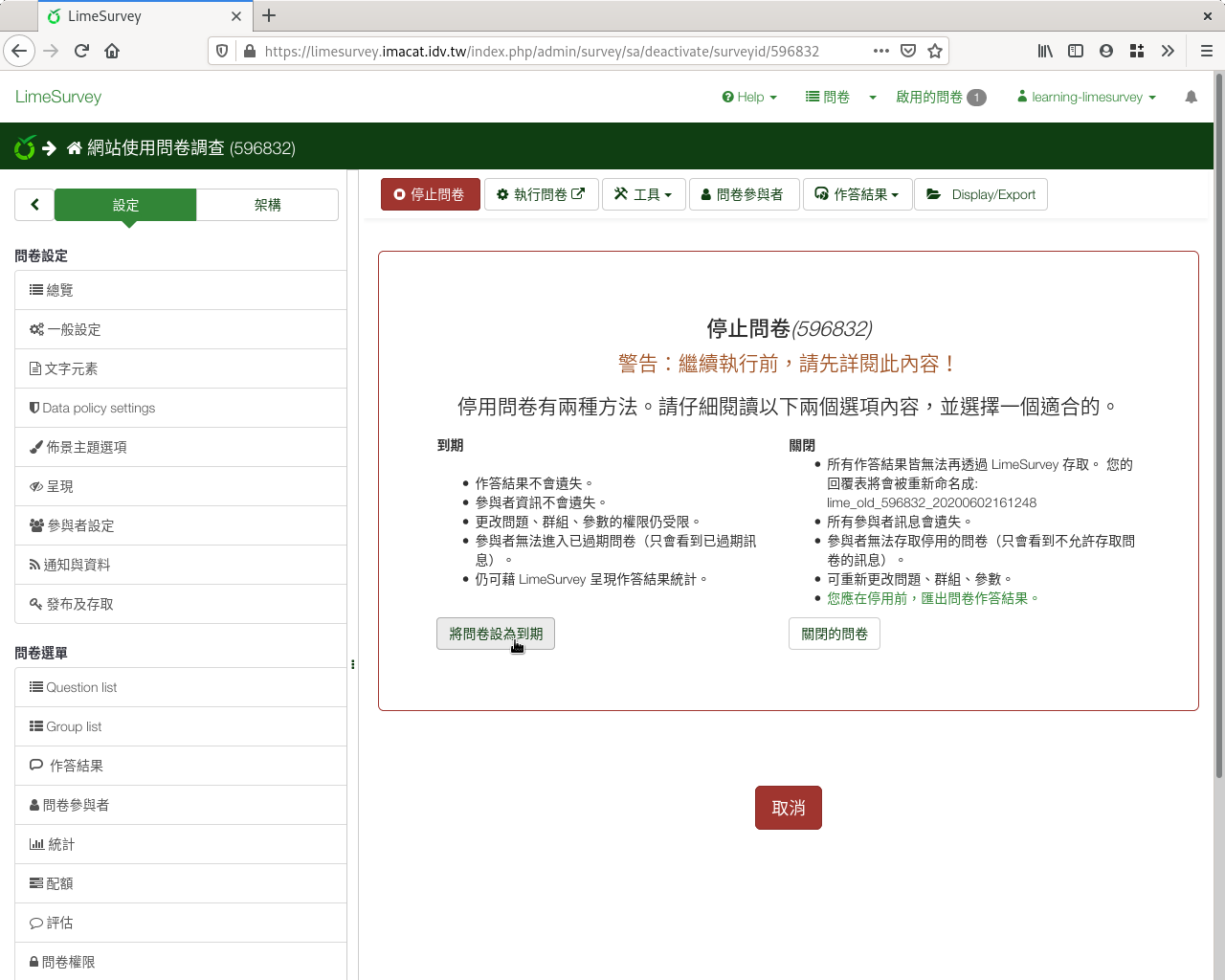Open 參與者設定 participant settings
This screenshot has width=1225, height=980.
tap(181, 525)
